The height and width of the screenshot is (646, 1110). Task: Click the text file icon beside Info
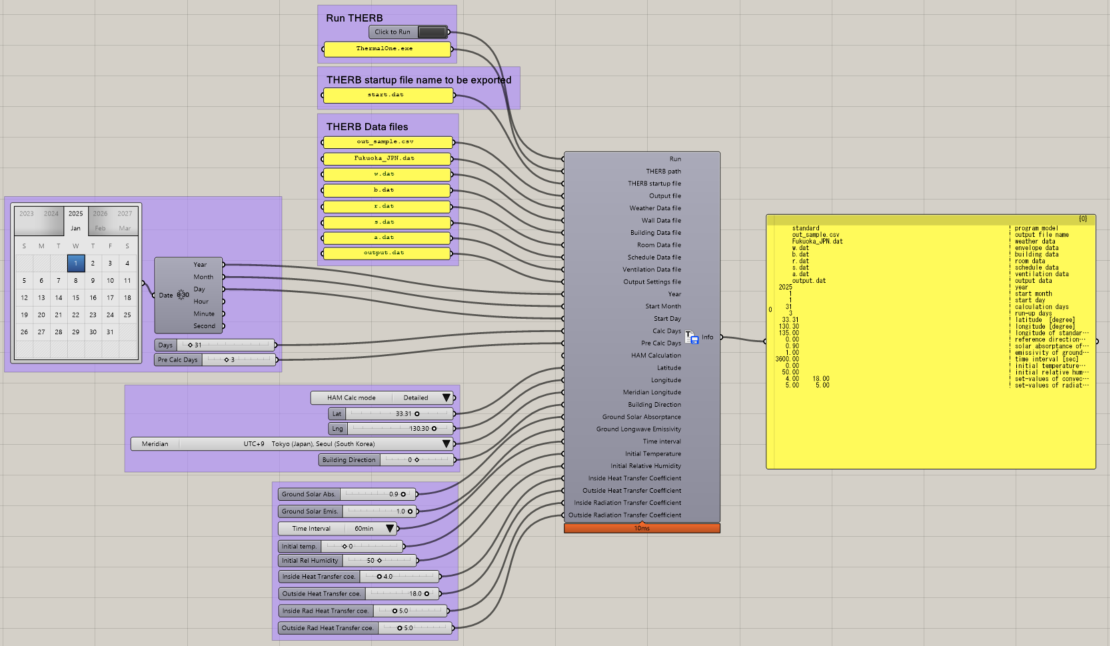[x=692, y=338]
